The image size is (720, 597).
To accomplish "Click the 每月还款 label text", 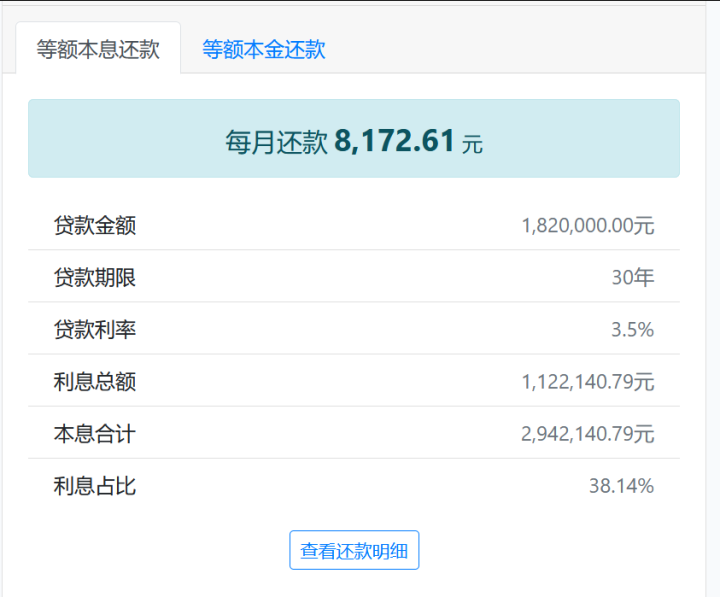I will coord(276,142).
